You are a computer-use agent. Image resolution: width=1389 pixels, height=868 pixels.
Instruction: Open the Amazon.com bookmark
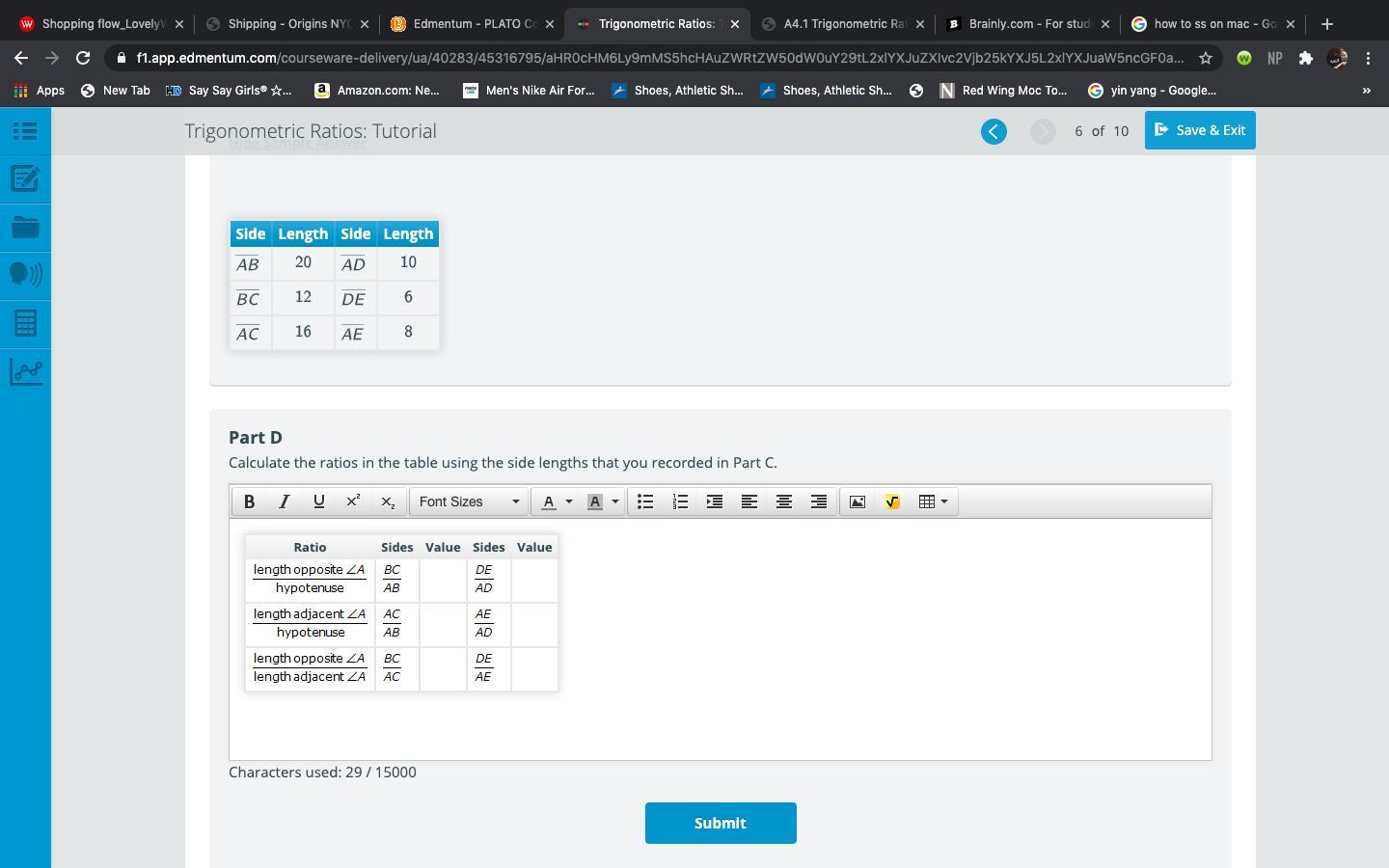pos(377,91)
